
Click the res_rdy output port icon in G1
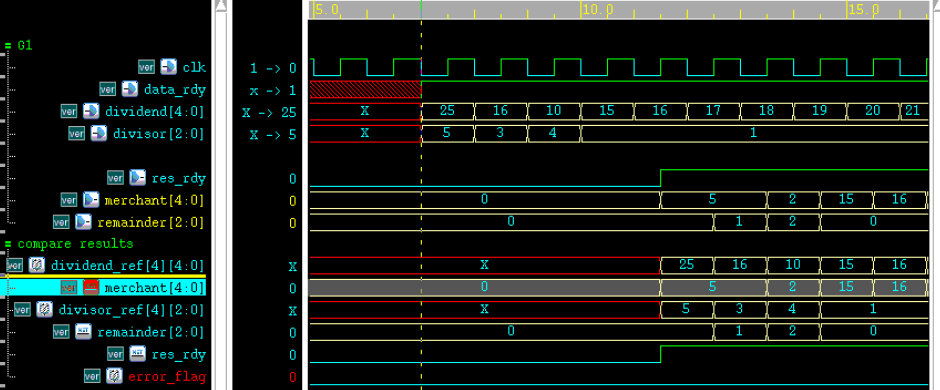tap(137, 177)
